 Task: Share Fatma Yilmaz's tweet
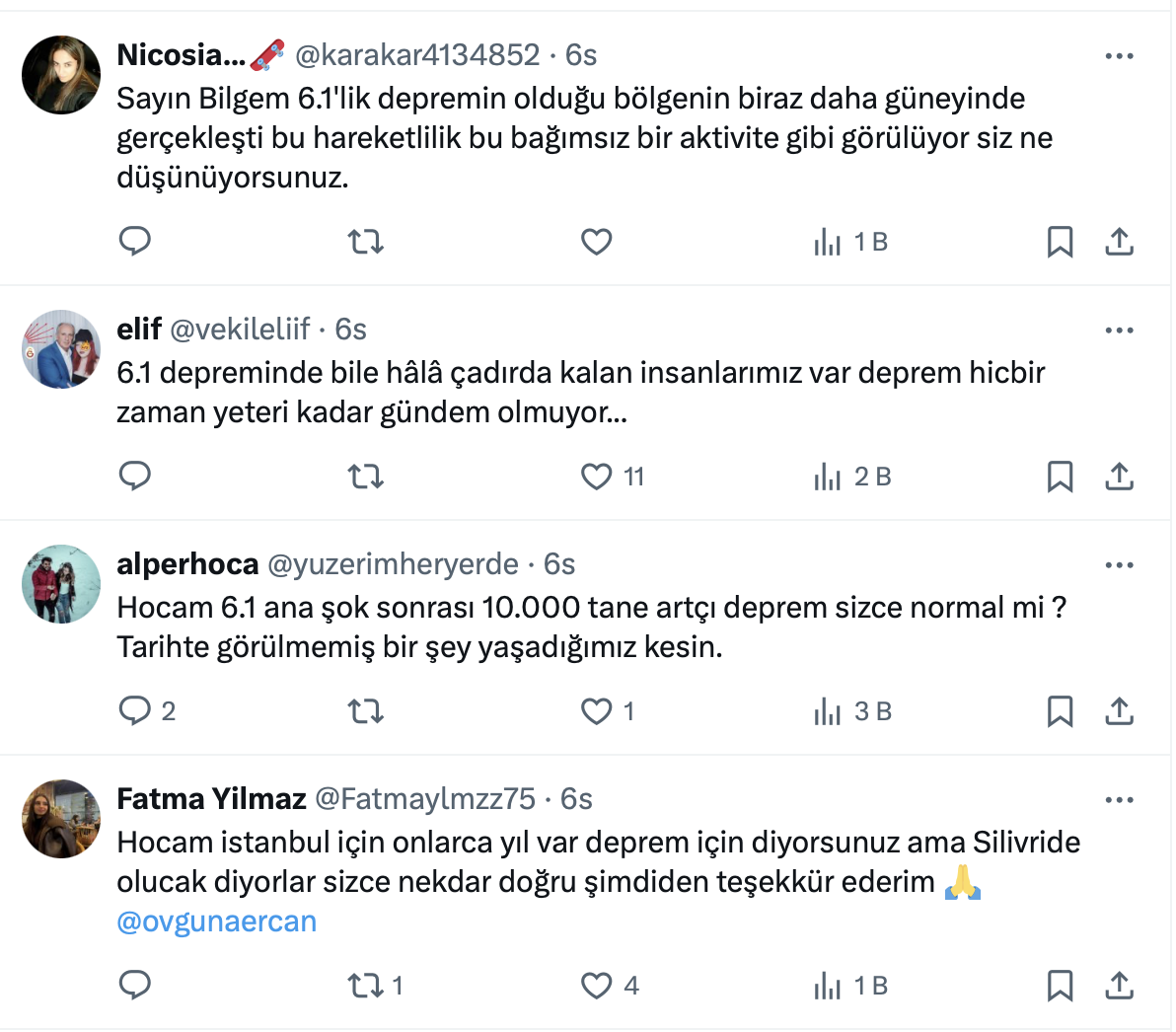pyautogui.click(x=1119, y=986)
